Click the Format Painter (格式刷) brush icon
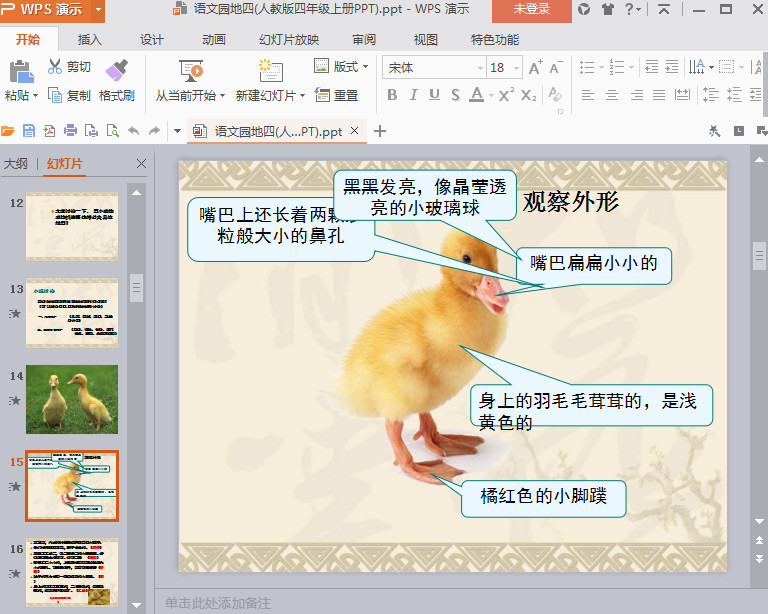The width and height of the screenshot is (768, 614). point(116,70)
